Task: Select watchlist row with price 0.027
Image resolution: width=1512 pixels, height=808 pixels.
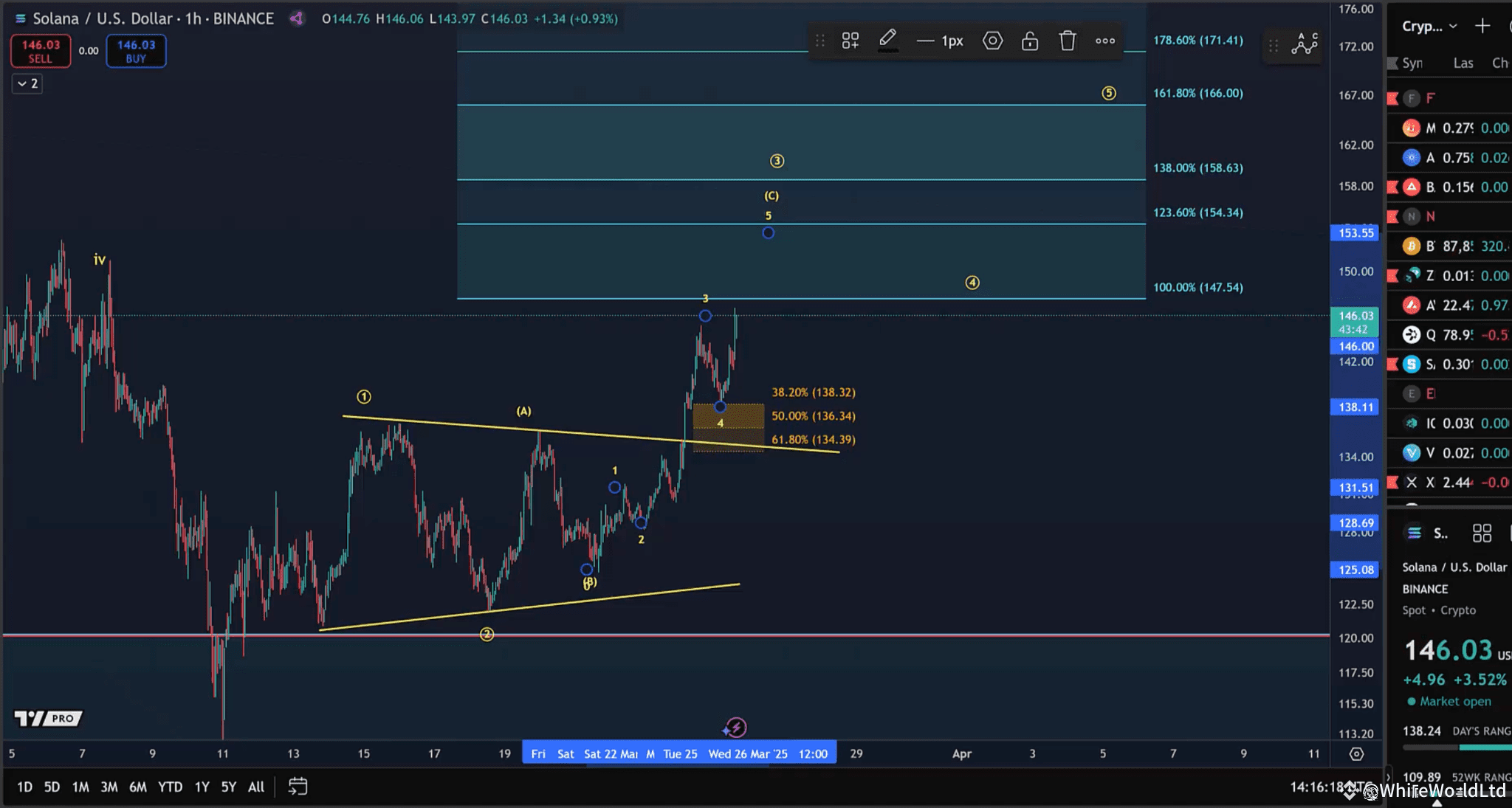Action: coord(1449,452)
